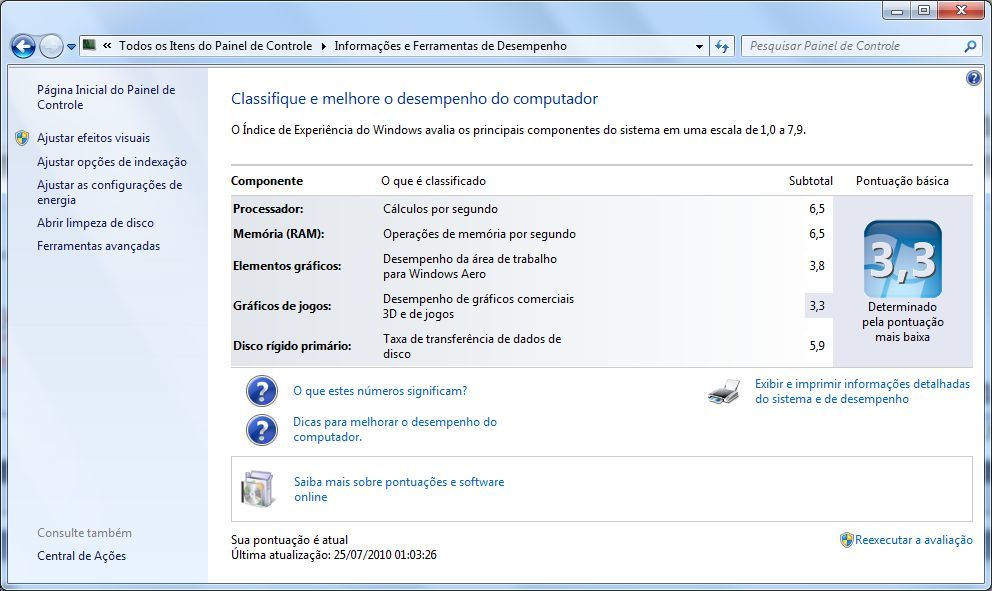Open 'Abrir limpeza de disco' link
This screenshot has width=992, height=591.
(95, 223)
